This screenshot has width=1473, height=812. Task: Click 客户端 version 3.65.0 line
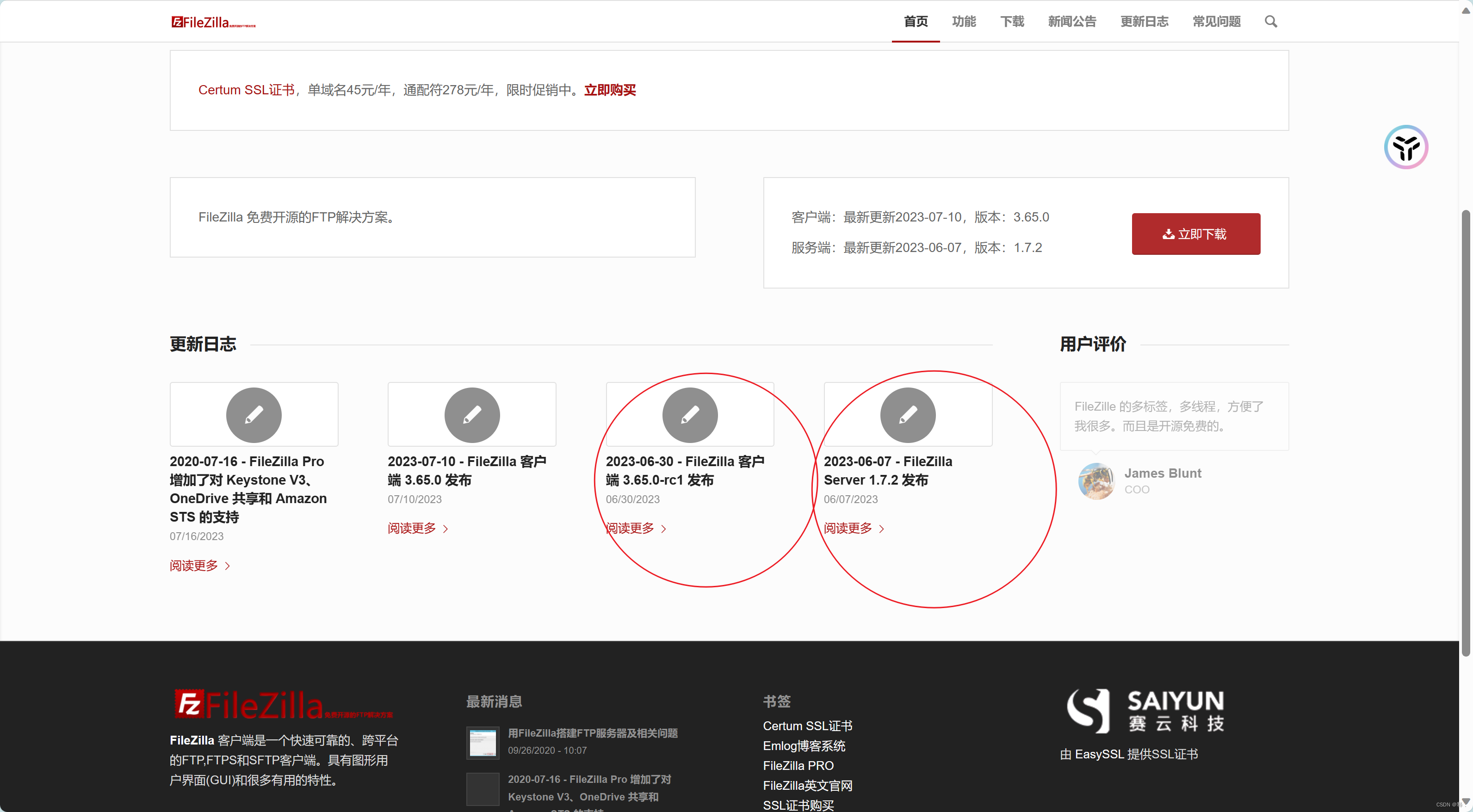[920, 217]
